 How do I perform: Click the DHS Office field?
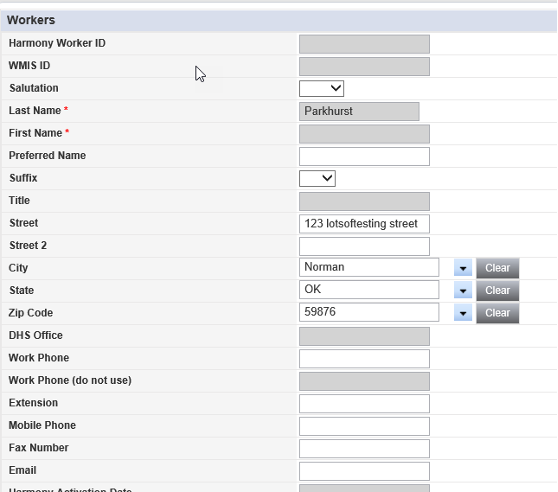pos(364,336)
